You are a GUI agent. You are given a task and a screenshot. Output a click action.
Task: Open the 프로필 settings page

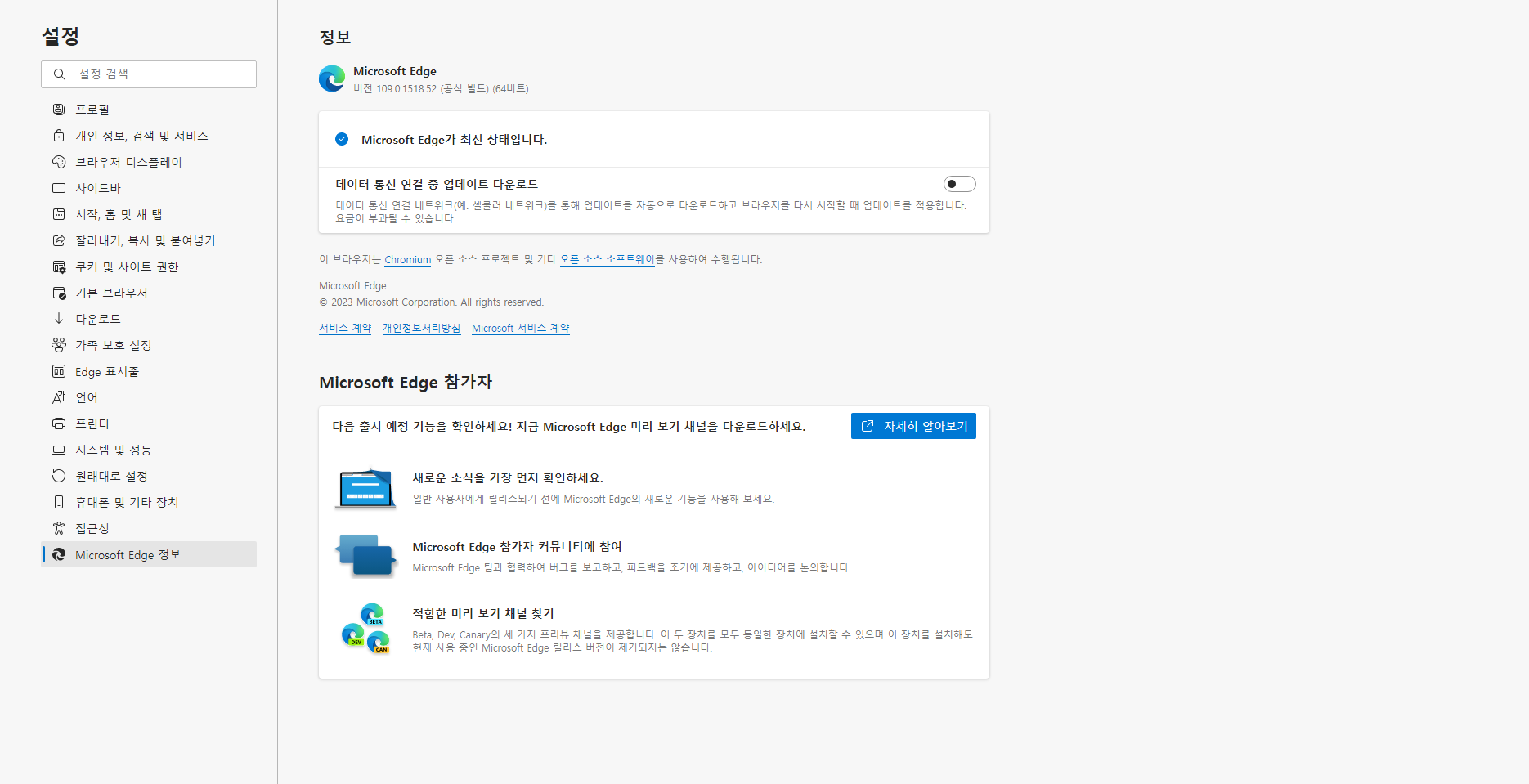point(149,110)
